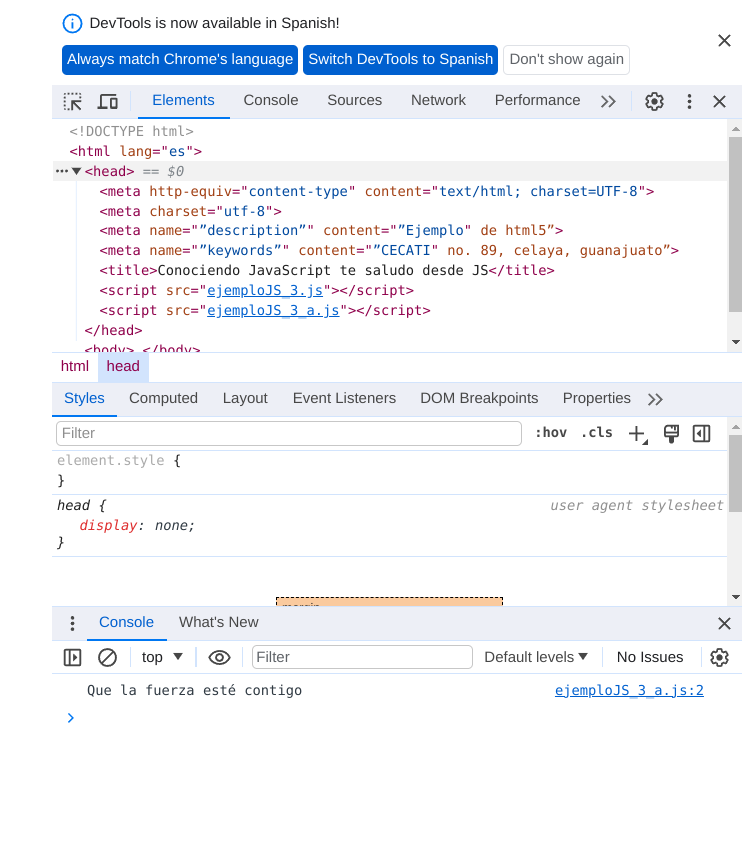Viewport: 742px width, 843px height.
Task: Open the Default levels dropdown
Action: pyautogui.click(x=536, y=657)
